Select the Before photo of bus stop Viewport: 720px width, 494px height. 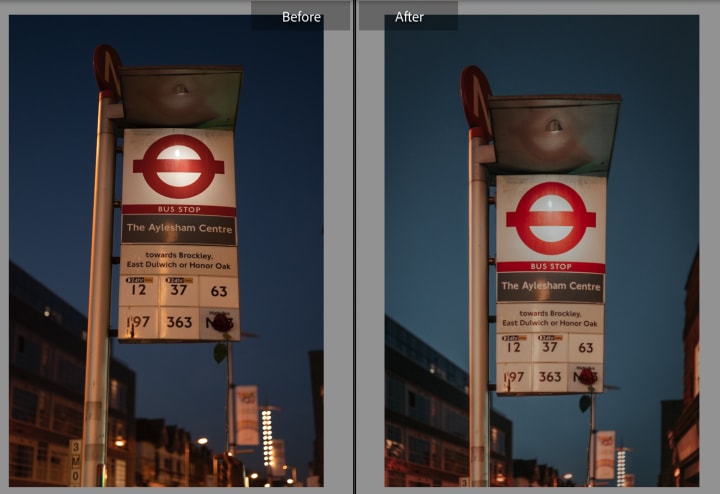[166, 251]
